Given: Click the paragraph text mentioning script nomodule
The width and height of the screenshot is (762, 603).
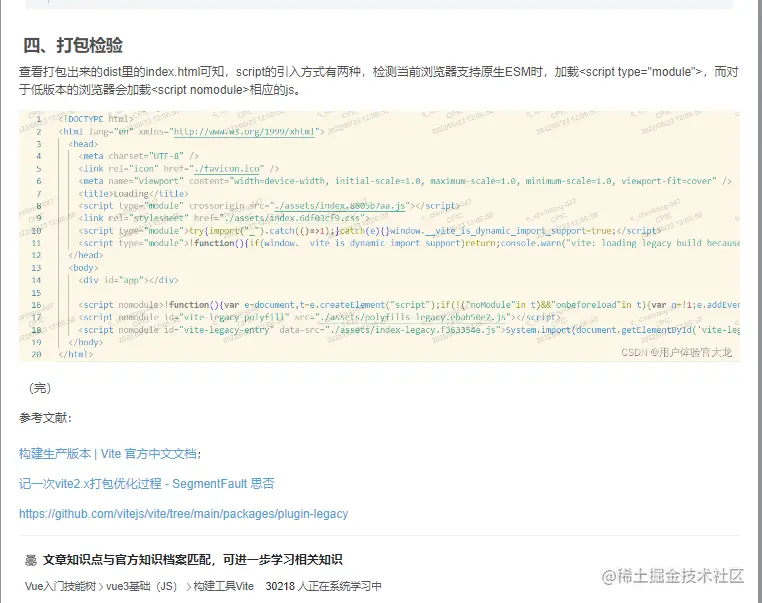Looking at the screenshot, I should click(x=379, y=81).
